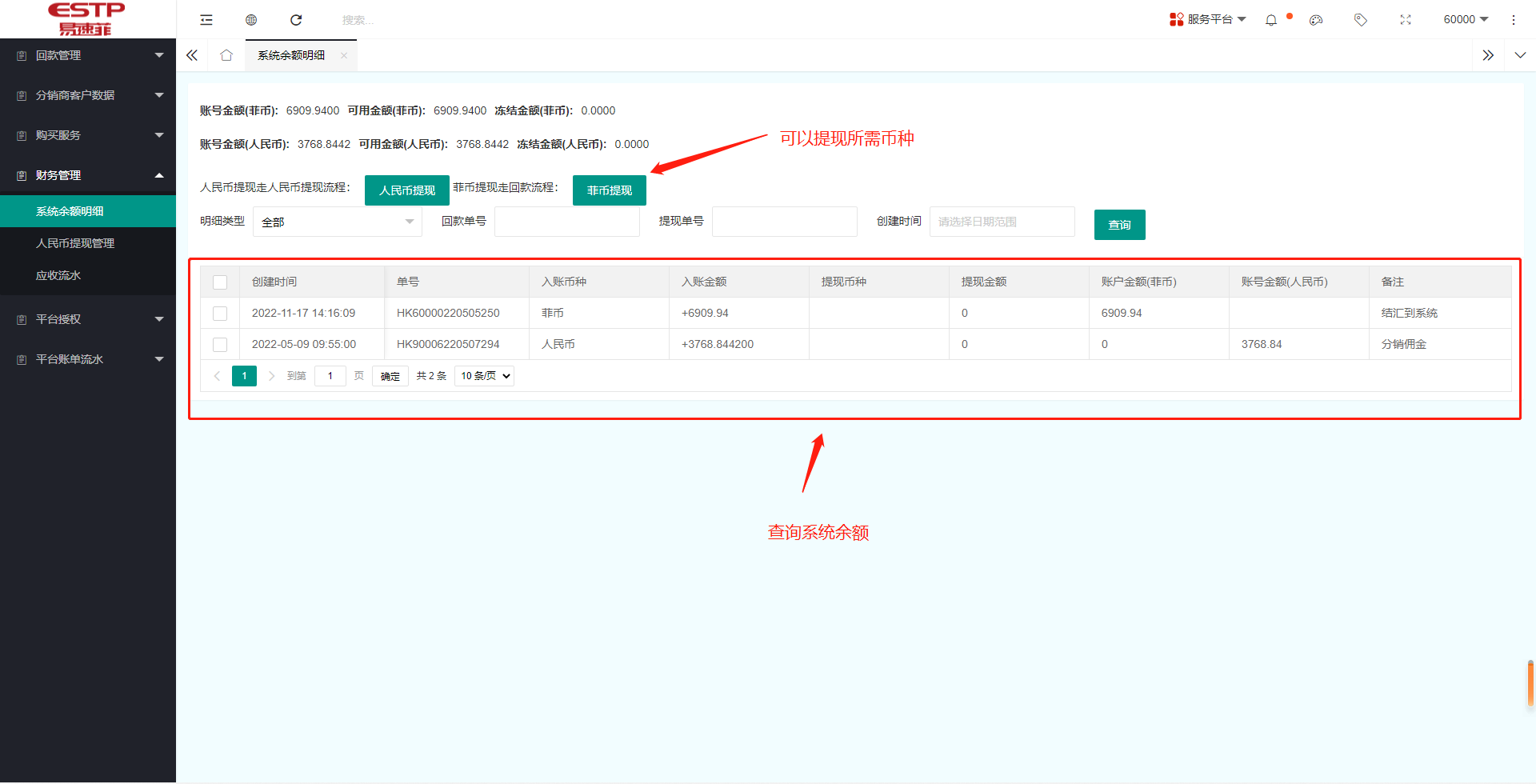This screenshot has width=1536, height=784.
Task: Open the 10 条/页 page size dropdown
Action: 483,375
